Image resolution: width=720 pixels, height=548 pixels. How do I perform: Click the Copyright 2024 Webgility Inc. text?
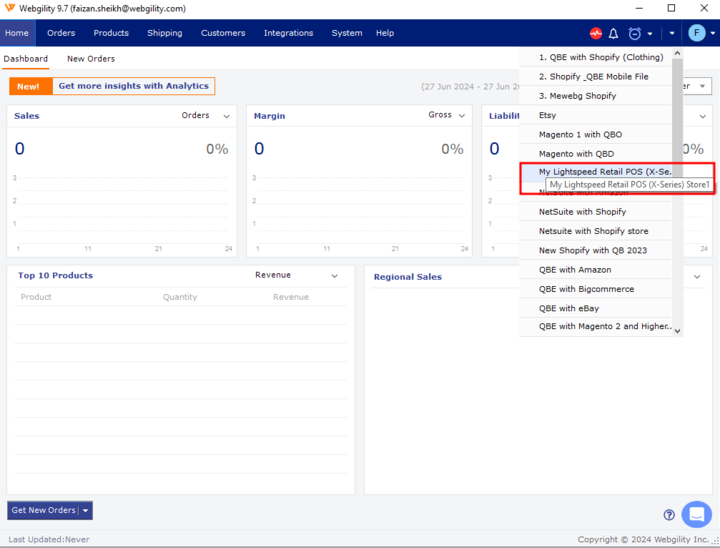click(643, 539)
